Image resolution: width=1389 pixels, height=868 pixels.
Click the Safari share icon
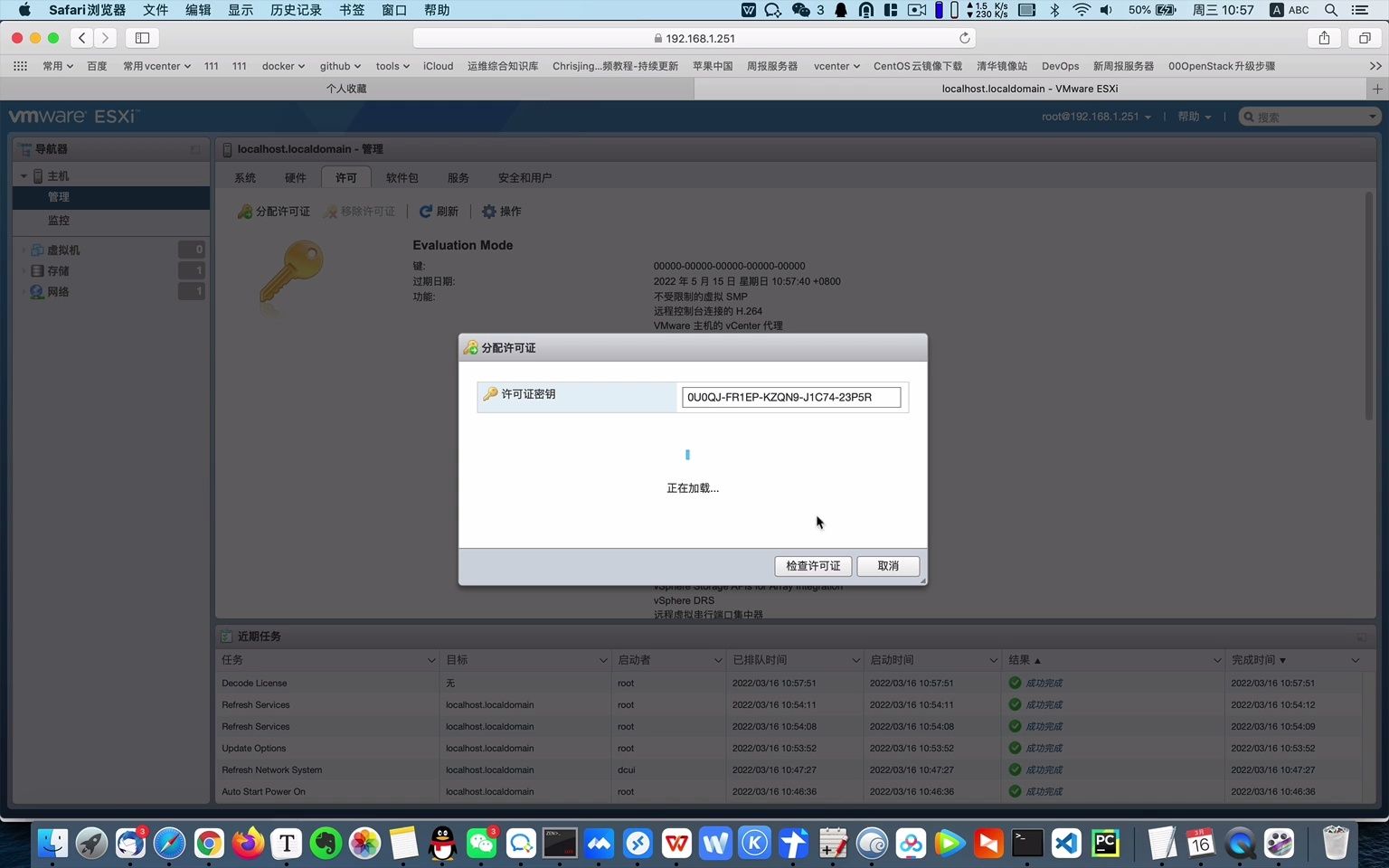coord(1324,38)
